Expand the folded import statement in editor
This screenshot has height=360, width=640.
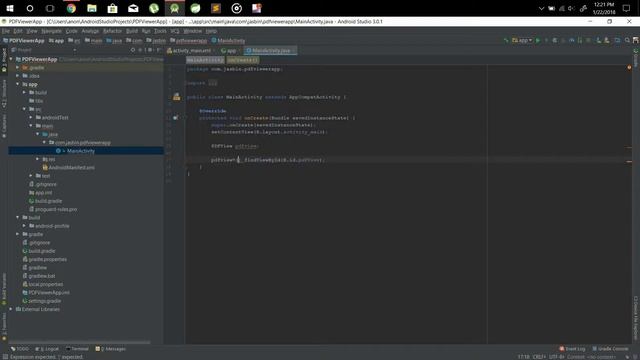click(x=213, y=83)
